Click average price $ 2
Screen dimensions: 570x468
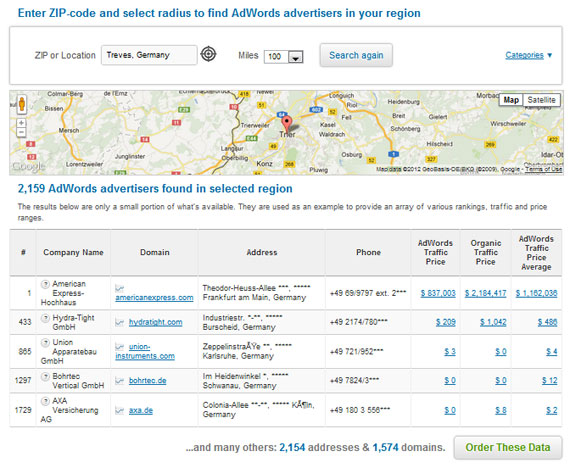tap(551, 410)
